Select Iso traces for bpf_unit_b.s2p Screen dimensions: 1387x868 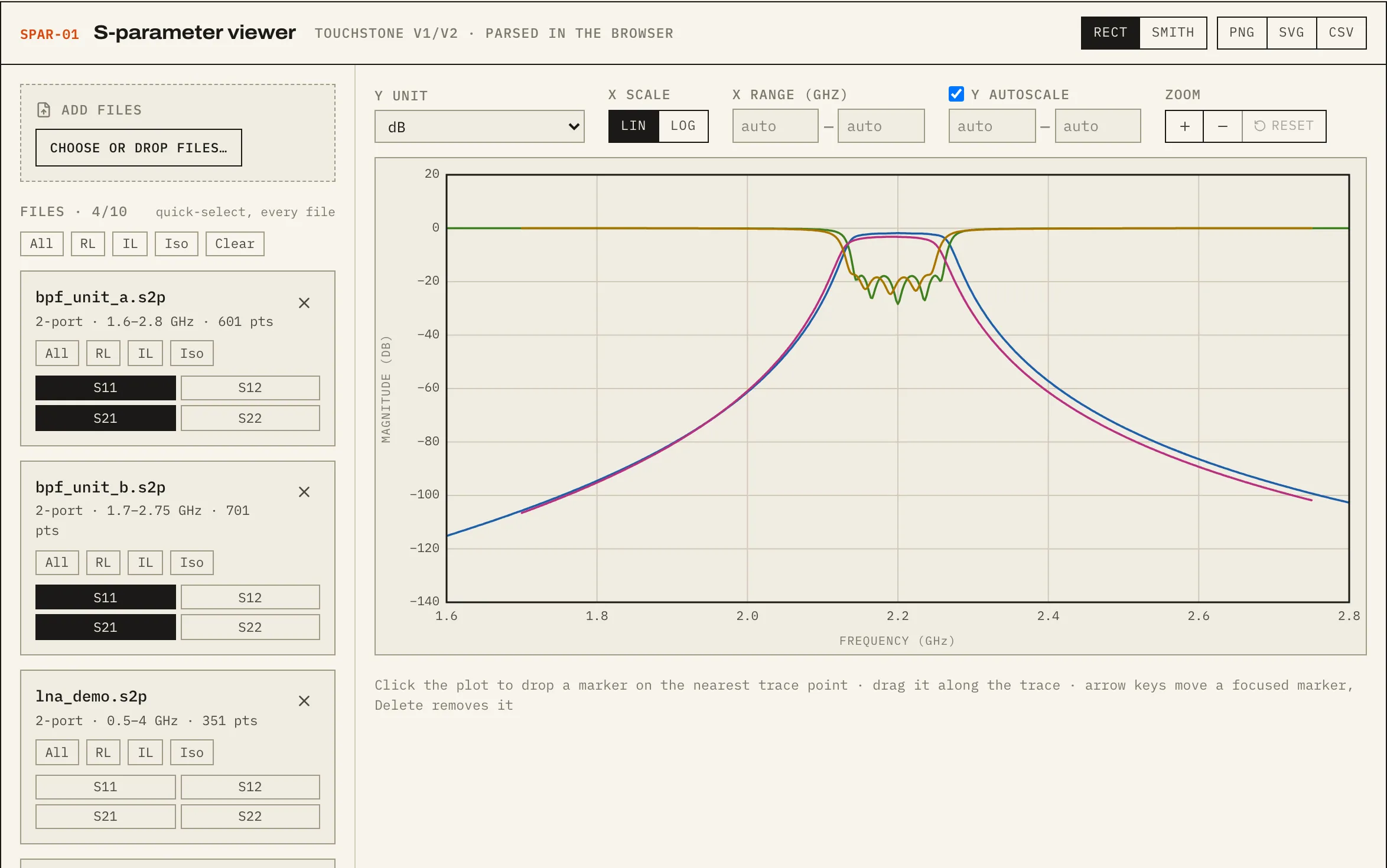coord(192,563)
